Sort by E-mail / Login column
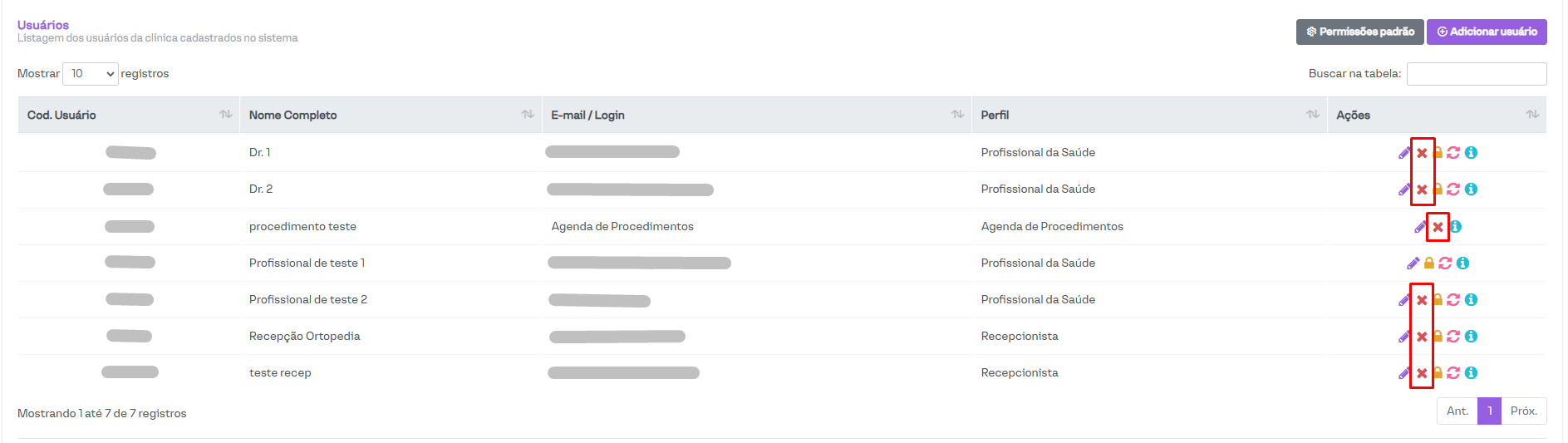1568x443 pixels. pyautogui.click(x=756, y=116)
